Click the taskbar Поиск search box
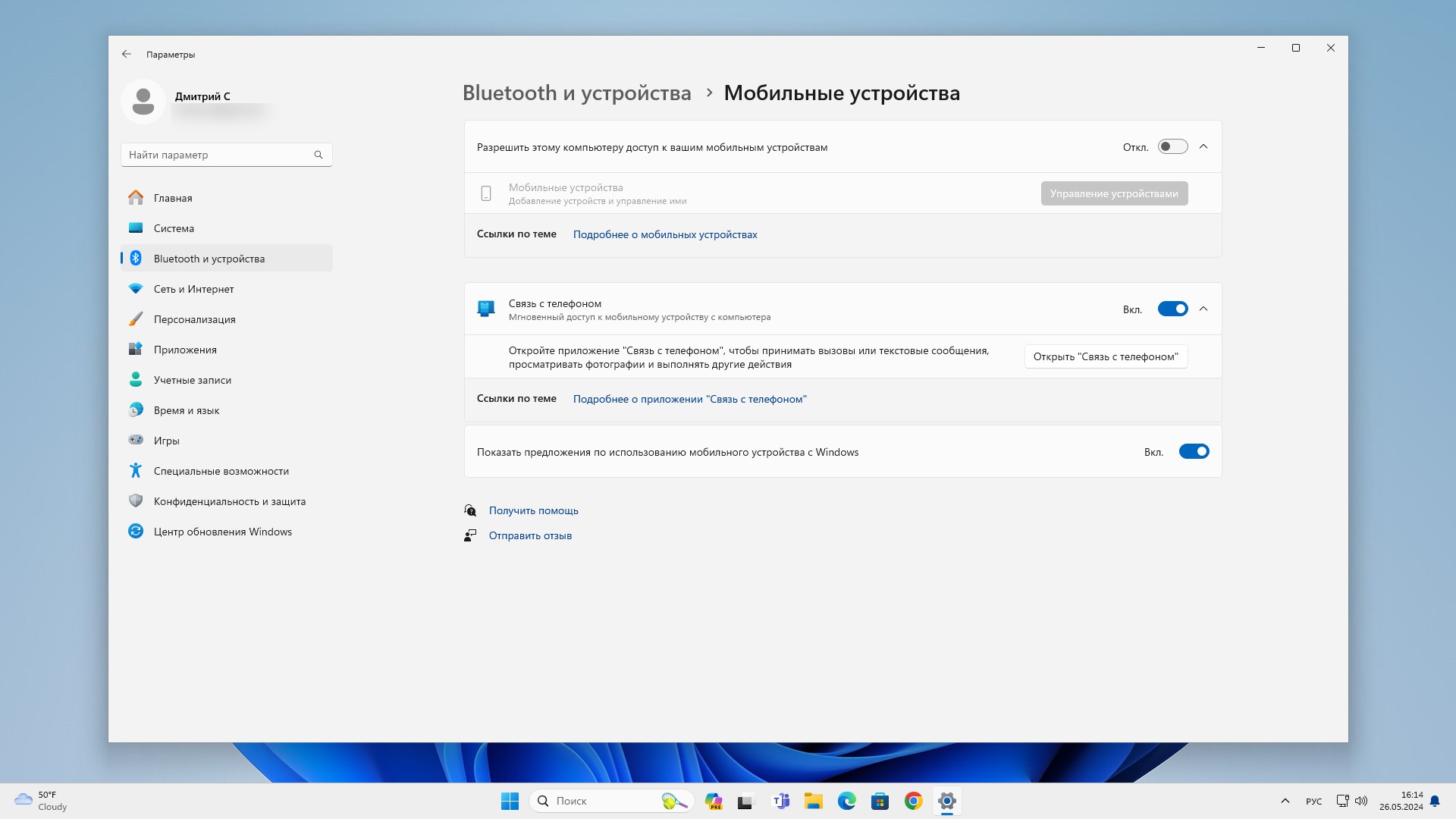1456x819 pixels. point(611,801)
